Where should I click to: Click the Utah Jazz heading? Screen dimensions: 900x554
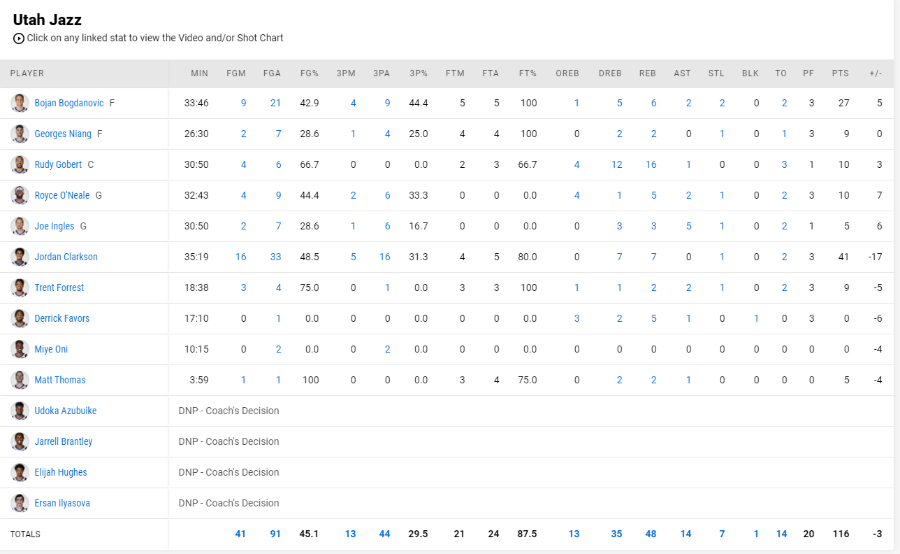(47, 20)
